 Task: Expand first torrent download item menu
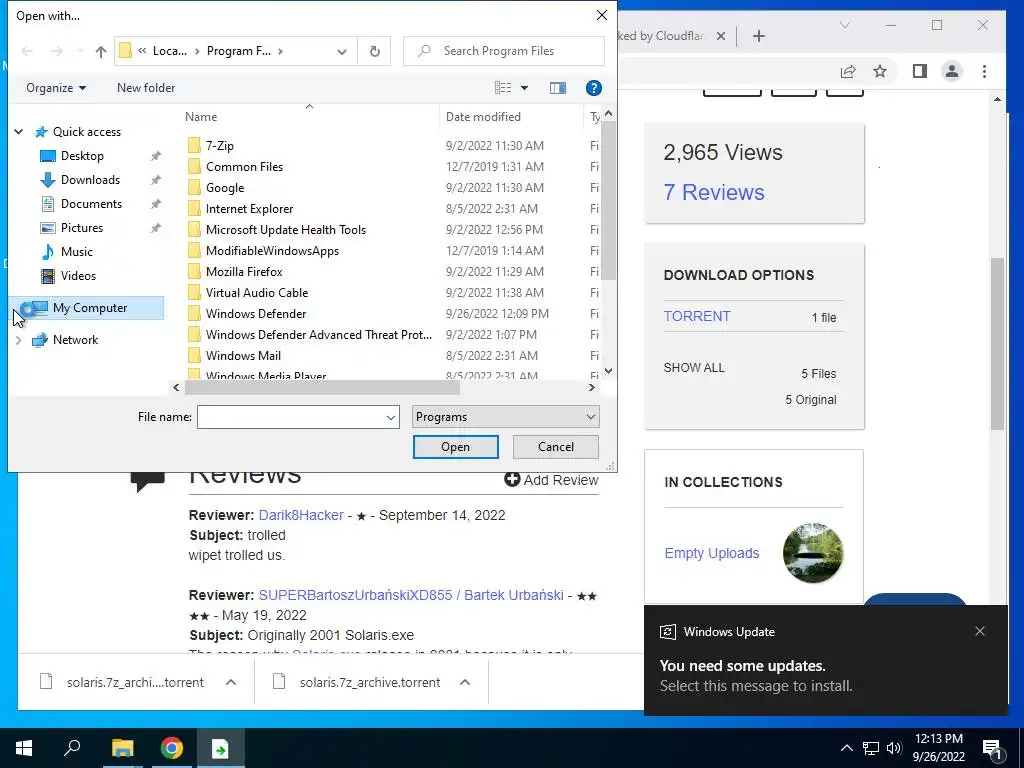click(231, 682)
